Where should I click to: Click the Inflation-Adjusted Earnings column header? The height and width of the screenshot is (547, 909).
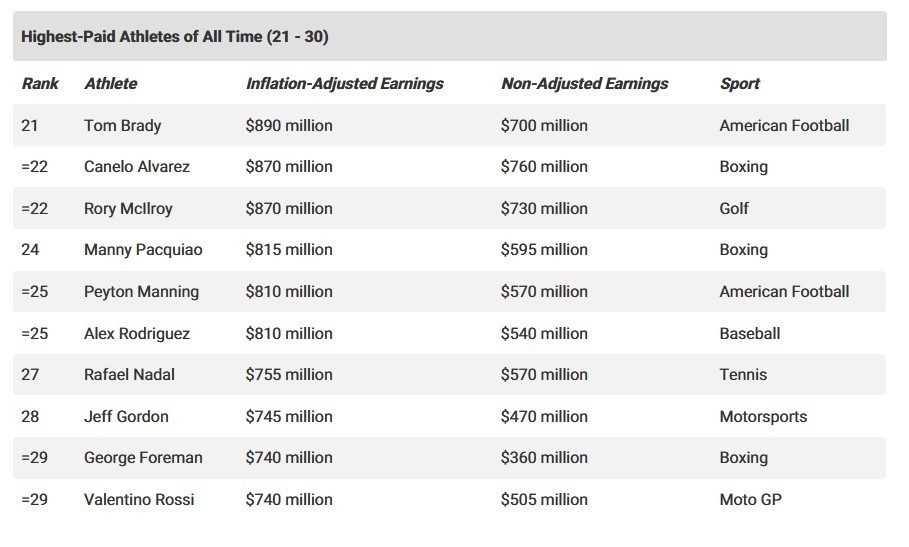pyautogui.click(x=344, y=84)
